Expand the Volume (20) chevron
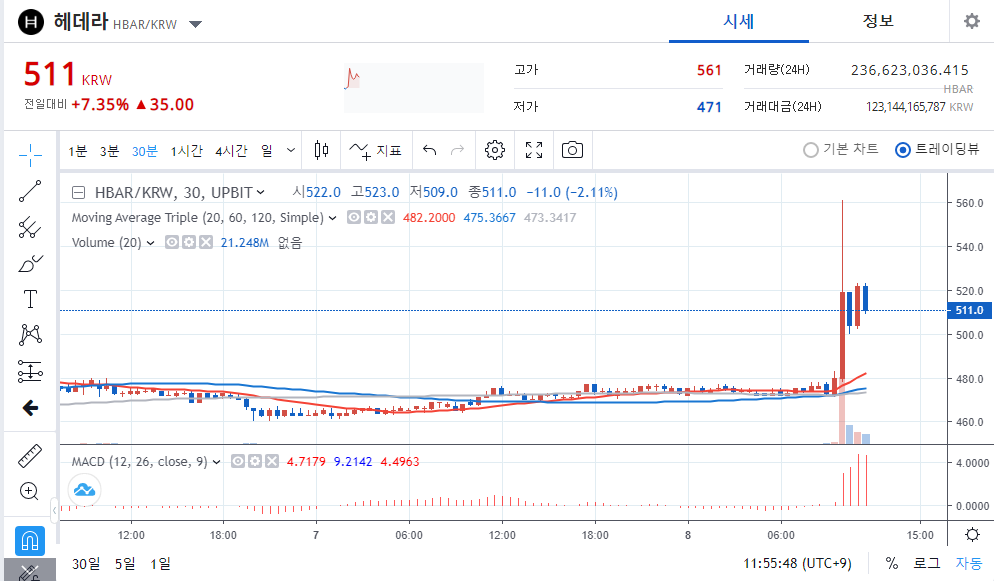The image size is (994, 581). (x=150, y=243)
